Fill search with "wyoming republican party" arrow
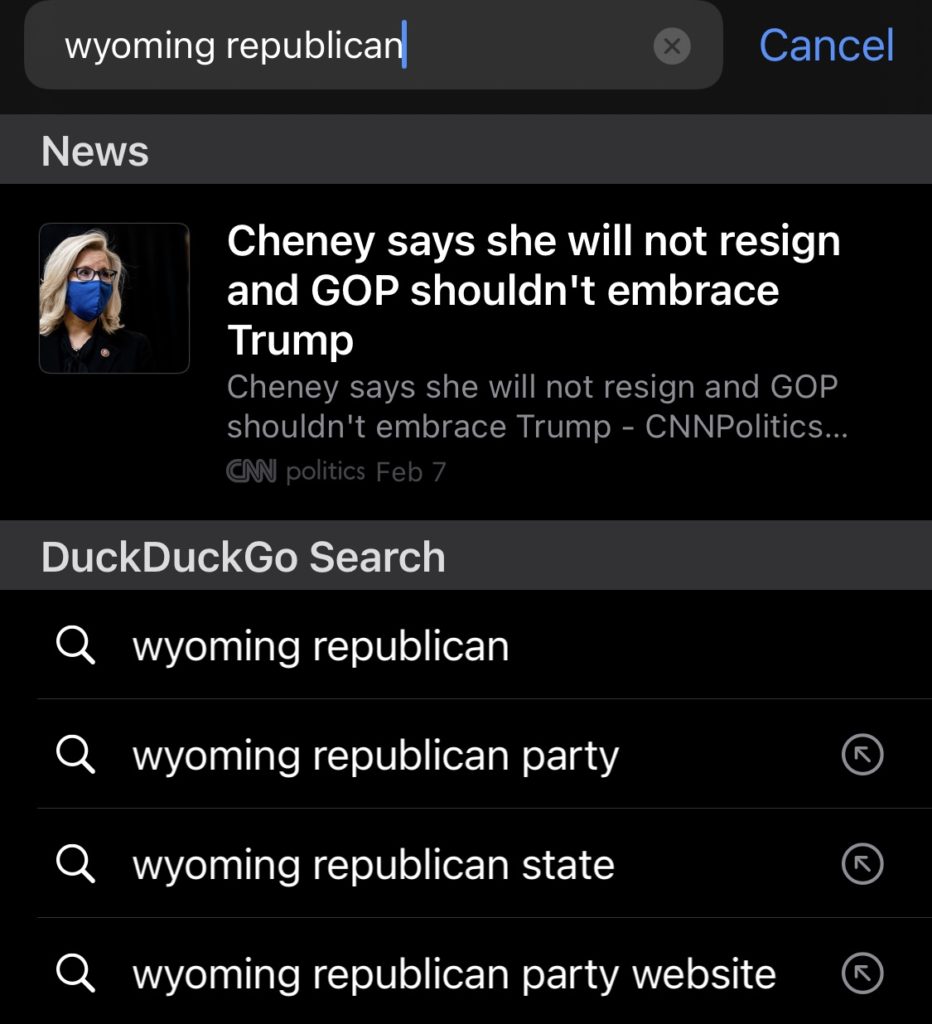Screen dimensions: 932x1024 pyautogui.click(x=862, y=756)
